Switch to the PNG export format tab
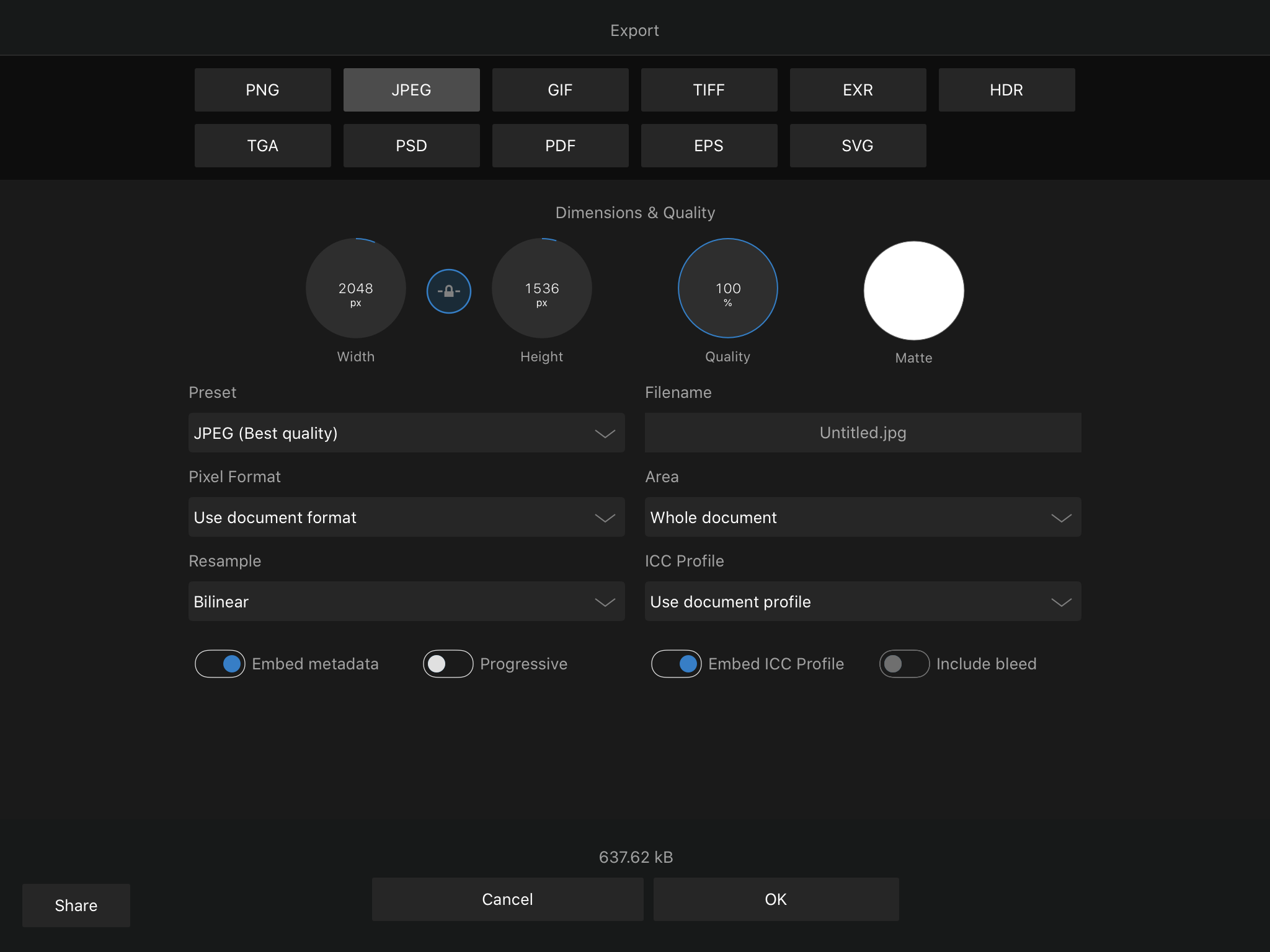Viewport: 1270px width, 952px height. [x=262, y=90]
